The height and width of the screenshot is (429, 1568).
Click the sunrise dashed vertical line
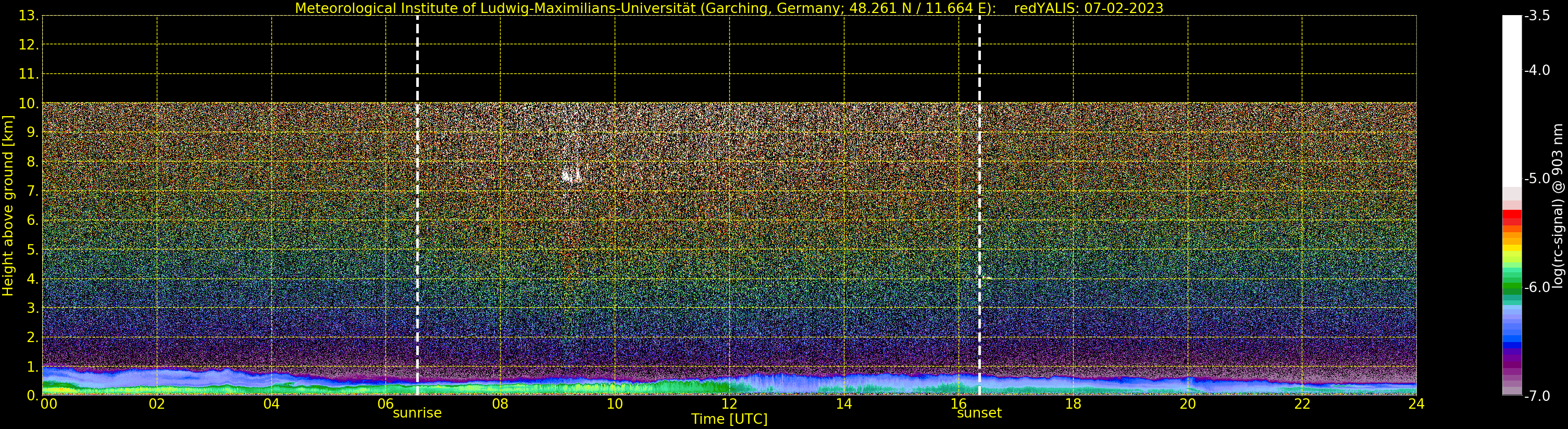point(417,206)
